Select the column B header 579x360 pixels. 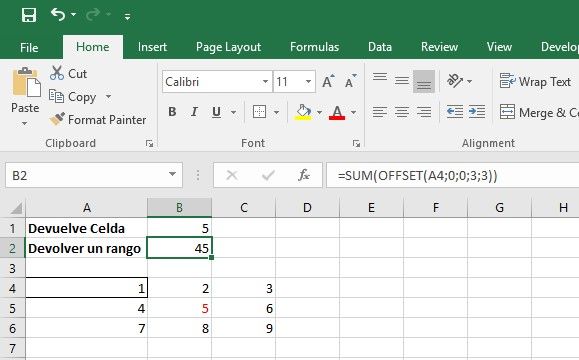[x=179, y=208]
